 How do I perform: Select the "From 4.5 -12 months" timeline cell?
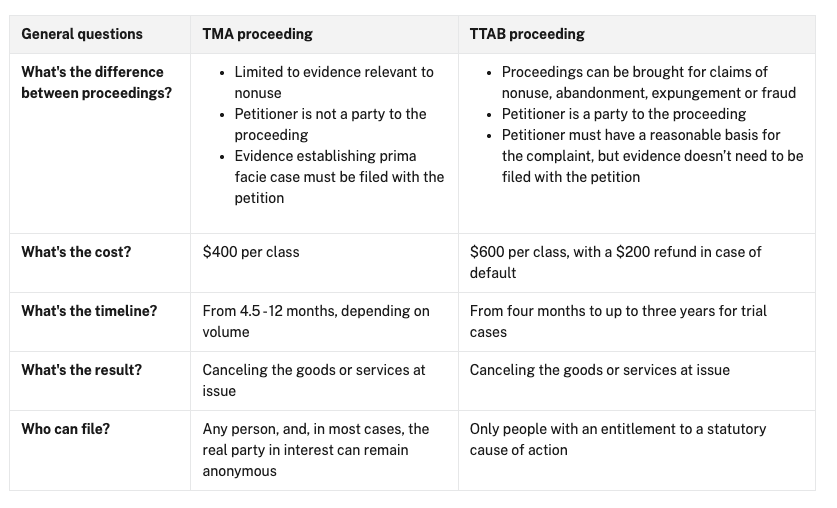[x=315, y=321]
